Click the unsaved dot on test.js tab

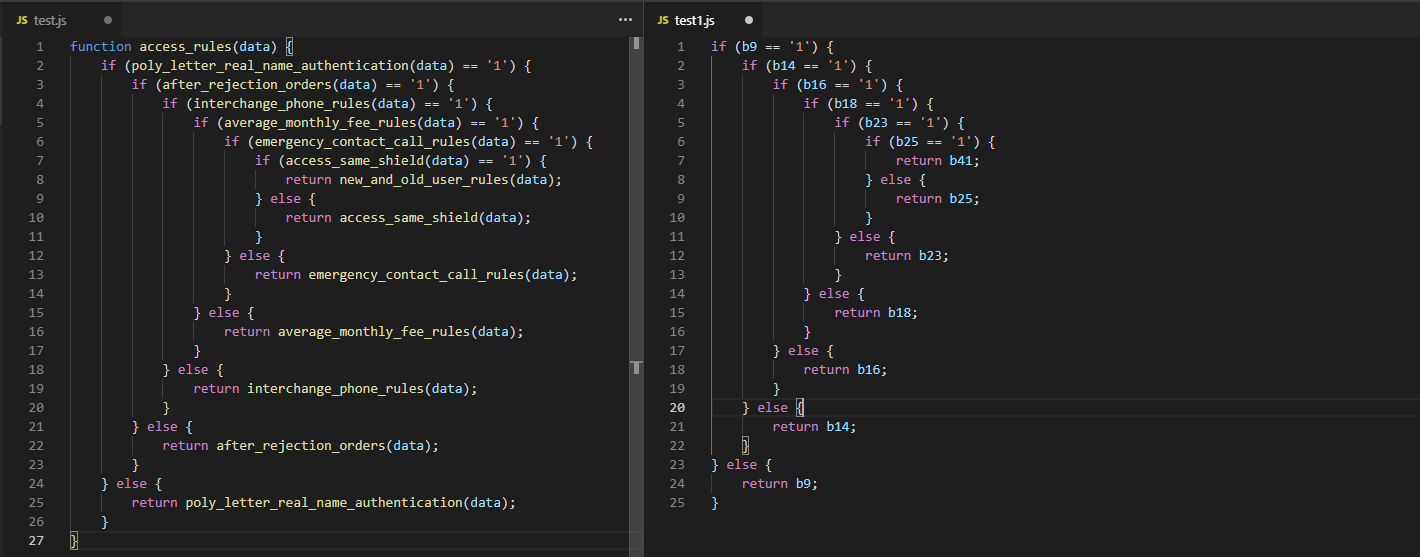(x=107, y=20)
